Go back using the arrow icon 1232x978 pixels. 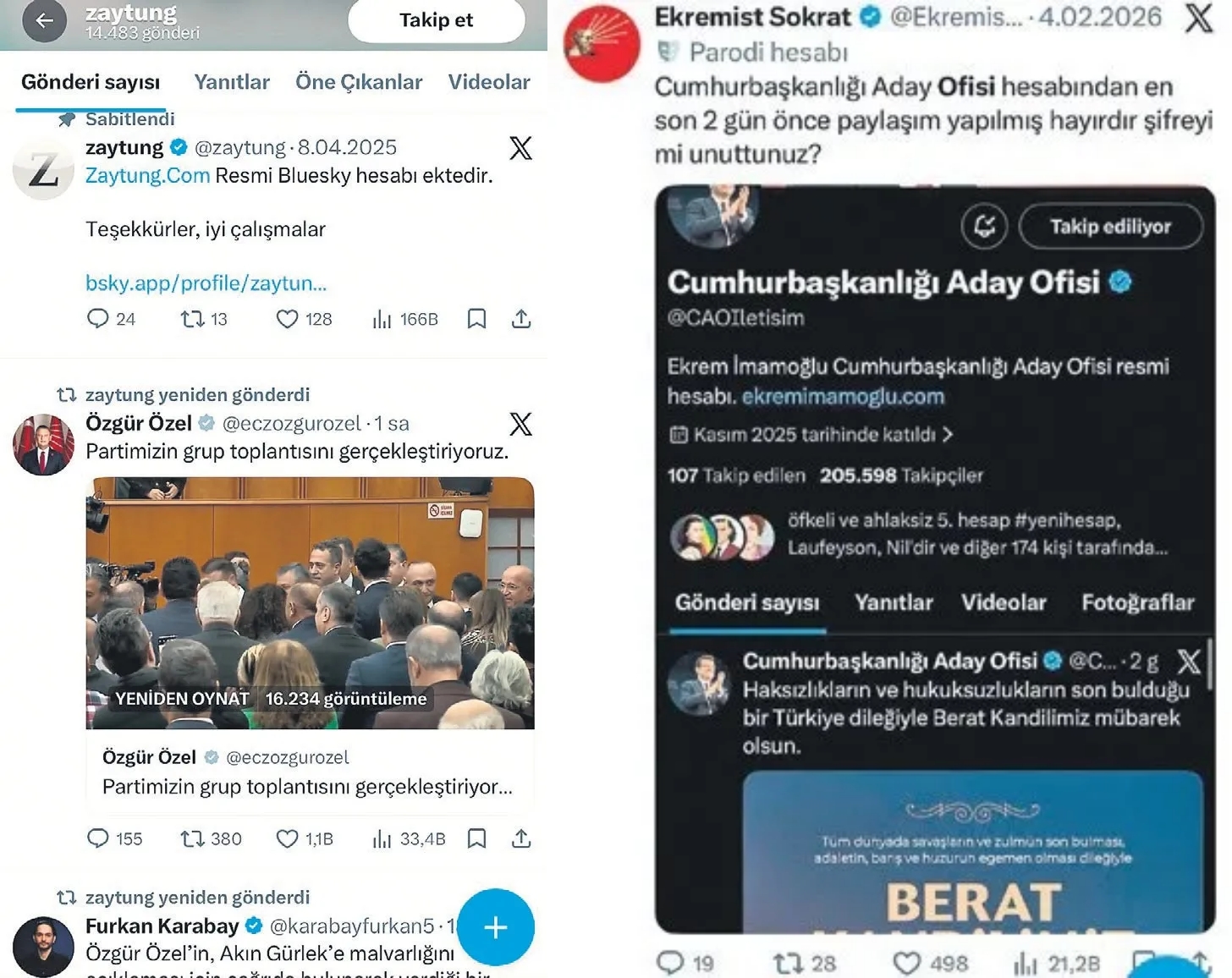coord(45,20)
